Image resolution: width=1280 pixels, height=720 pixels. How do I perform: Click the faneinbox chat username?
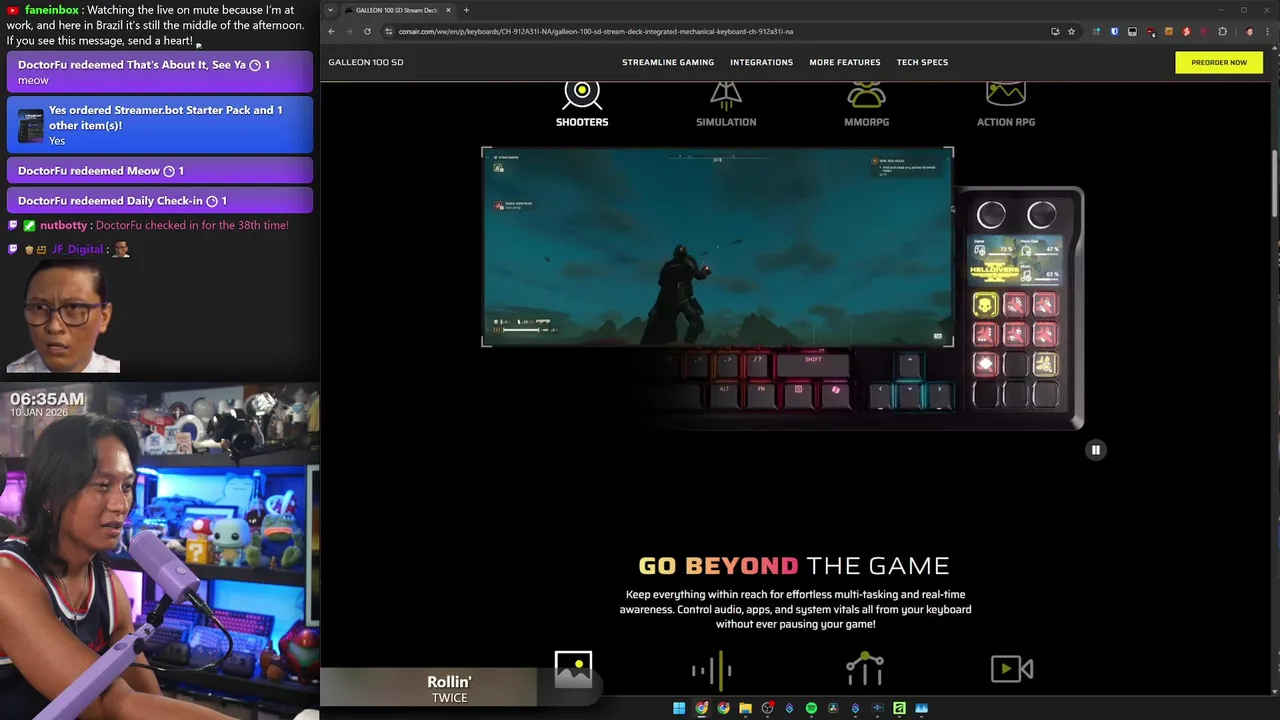click(x=51, y=10)
